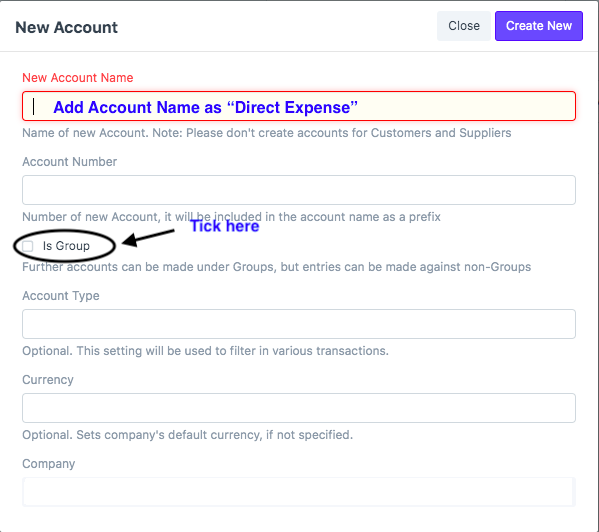Click the Groups and non-Groups description
The height and width of the screenshot is (532, 599).
[277, 267]
